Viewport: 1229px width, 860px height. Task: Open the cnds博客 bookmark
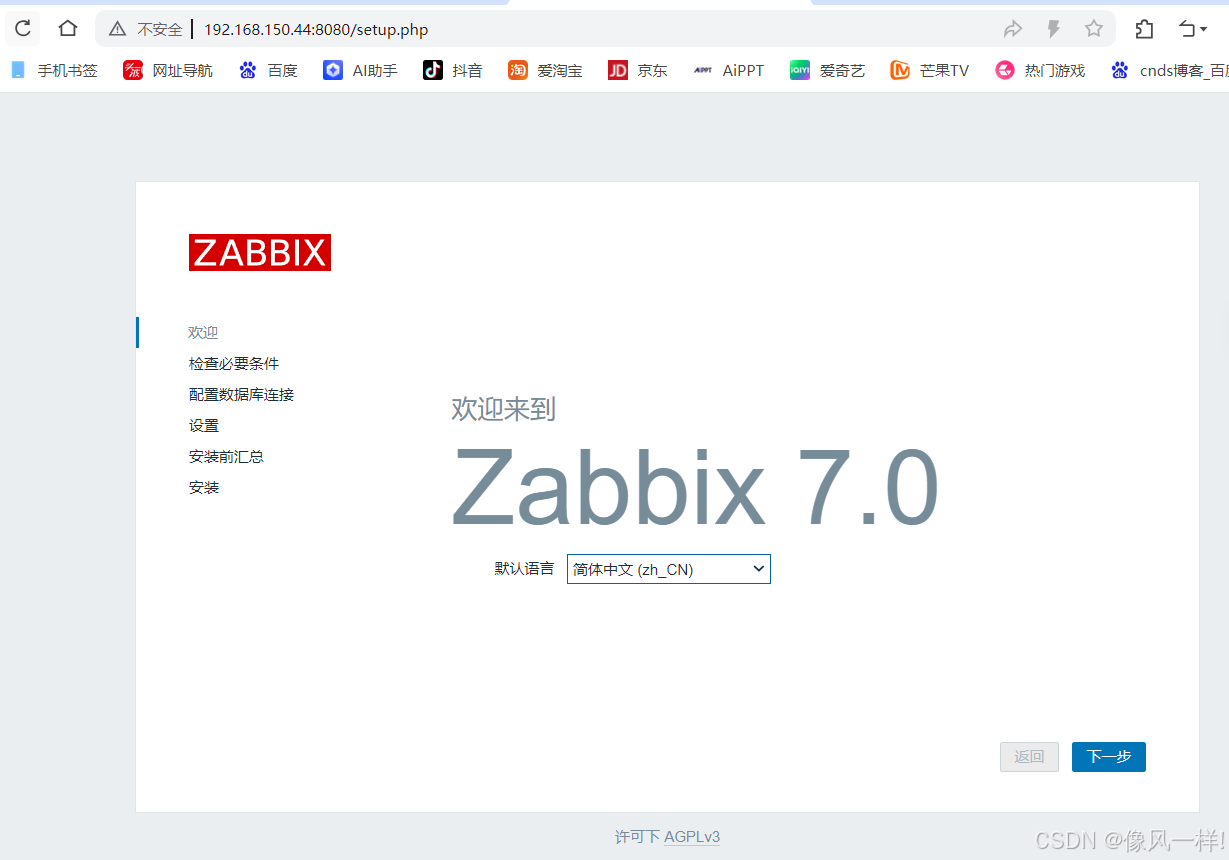pyautogui.click(x=1169, y=70)
